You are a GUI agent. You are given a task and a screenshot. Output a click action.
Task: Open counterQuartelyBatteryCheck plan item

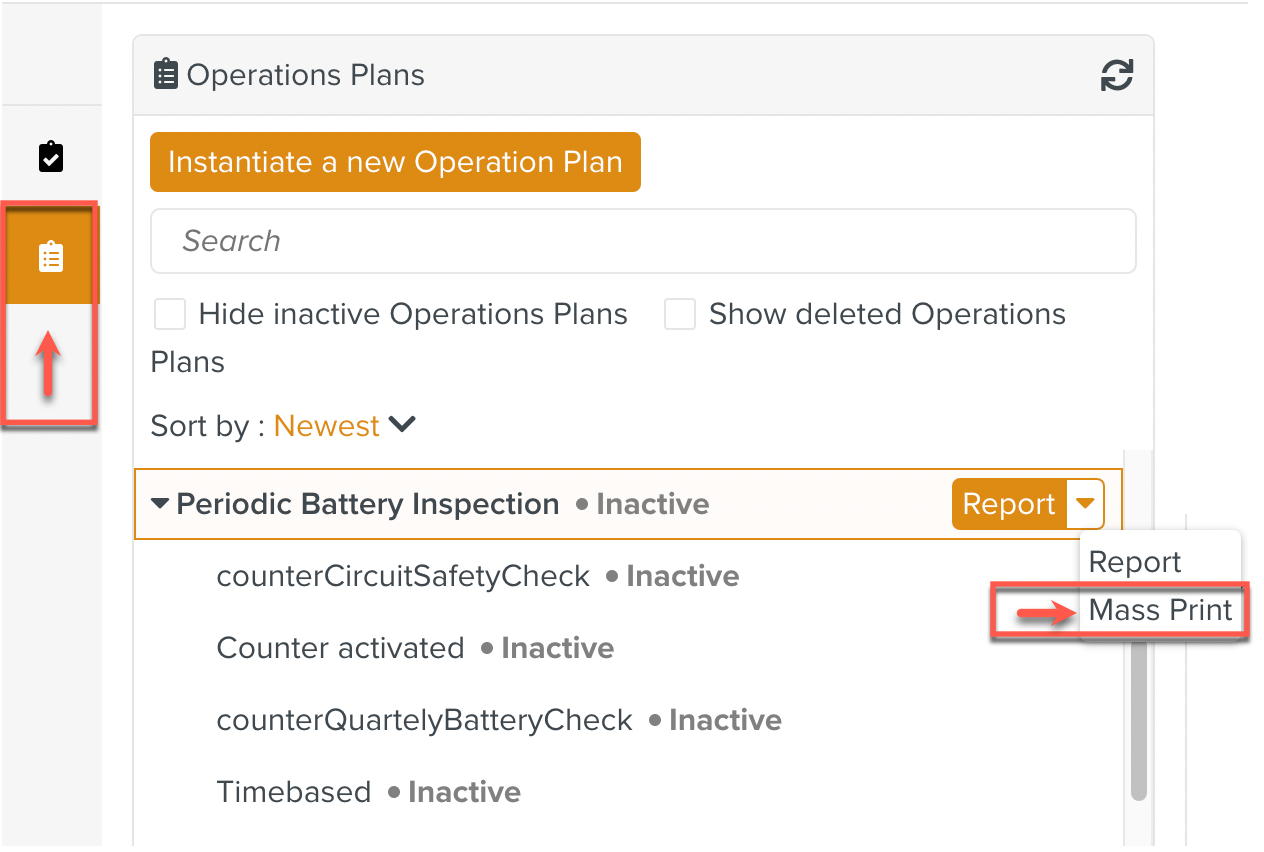point(424,720)
